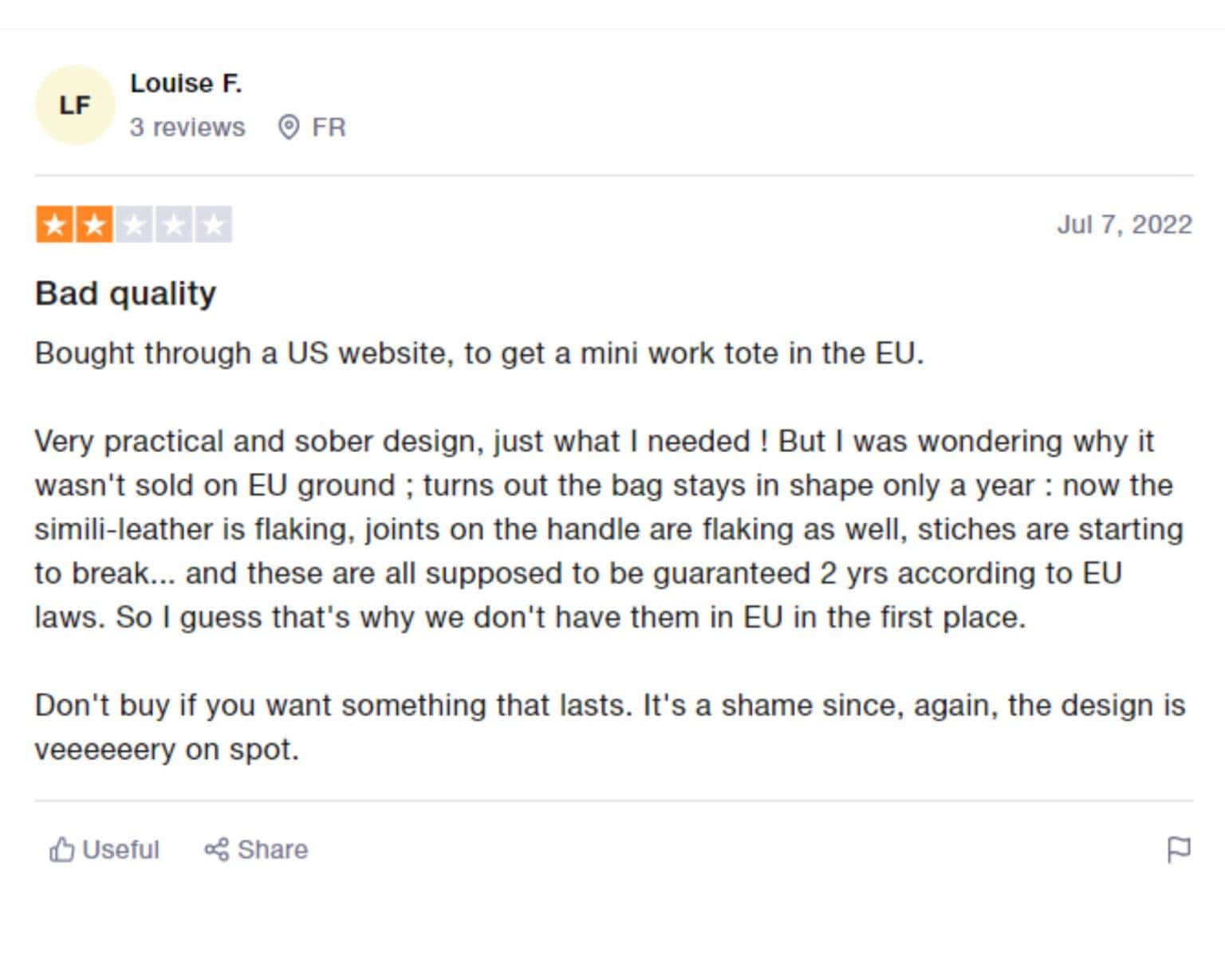Click the divider under the reviewer header
The width and height of the screenshot is (1225, 980).
[x=612, y=177]
